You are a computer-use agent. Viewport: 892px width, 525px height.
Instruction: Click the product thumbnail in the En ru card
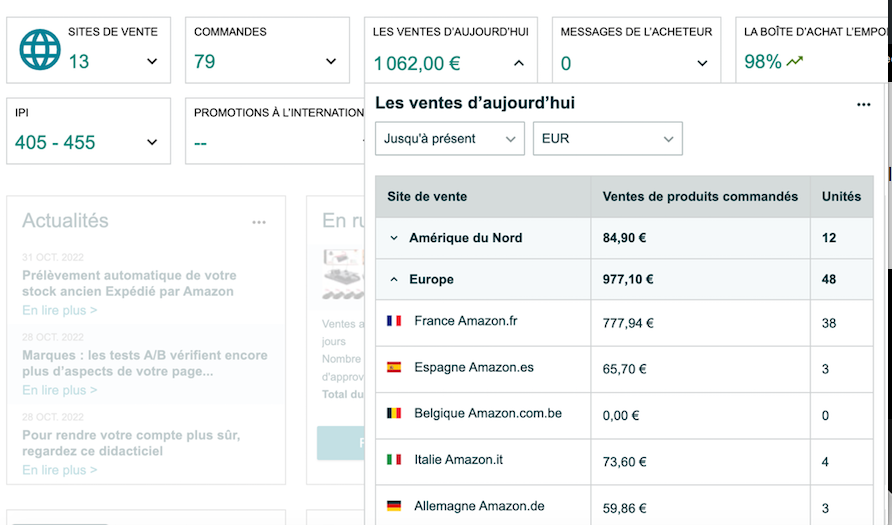click(x=343, y=274)
